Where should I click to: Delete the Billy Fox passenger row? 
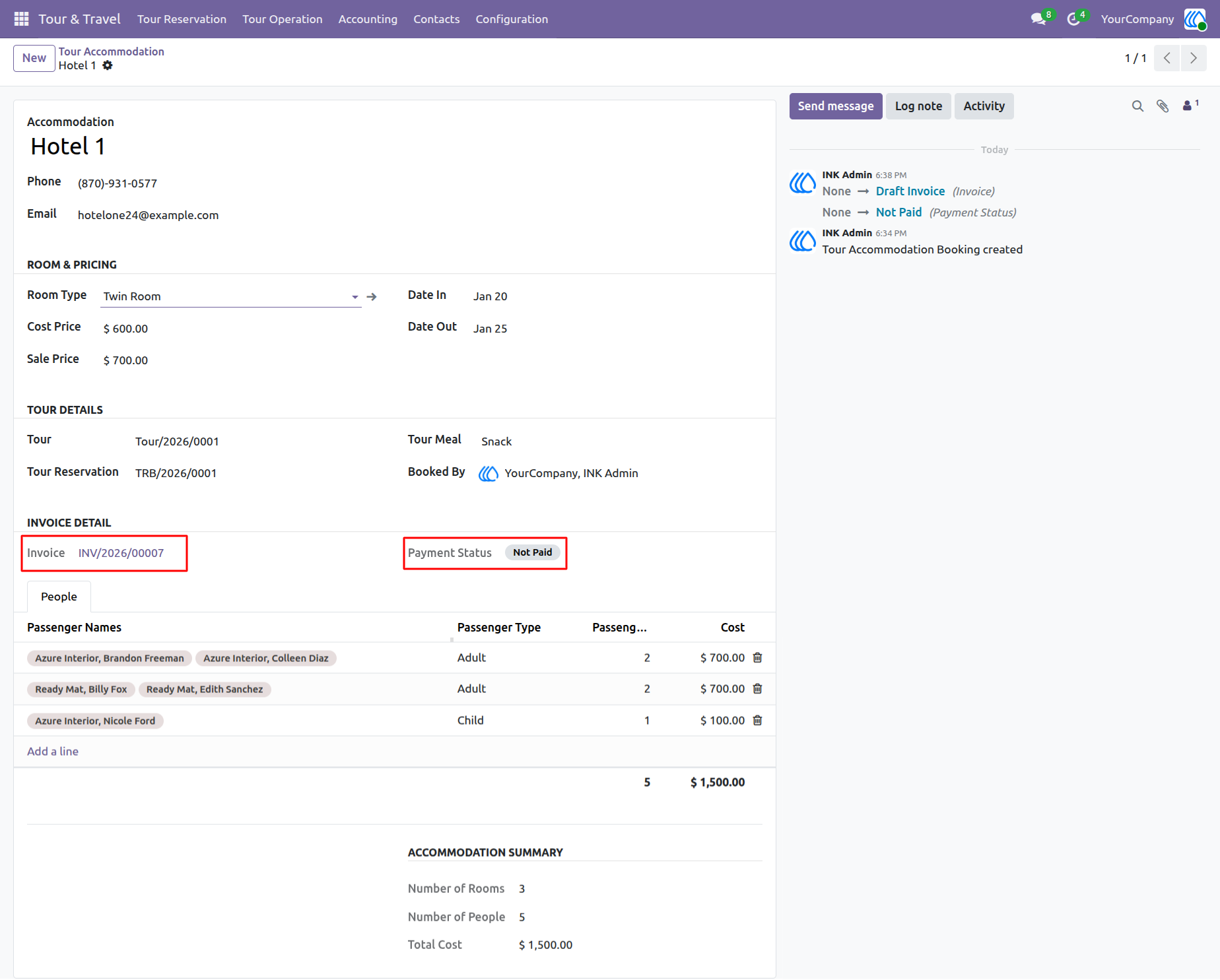(x=758, y=689)
